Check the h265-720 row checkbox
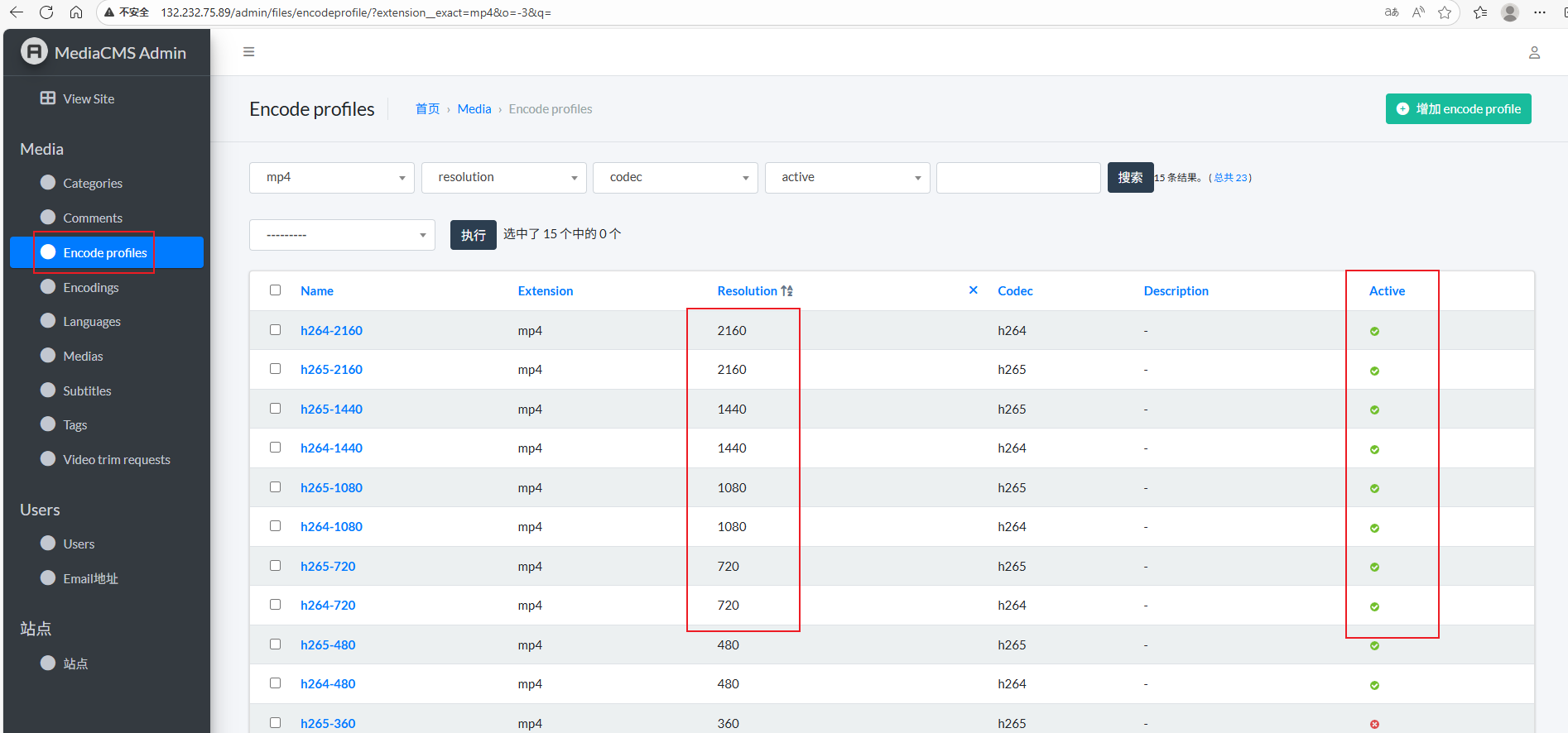 click(x=275, y=565)
